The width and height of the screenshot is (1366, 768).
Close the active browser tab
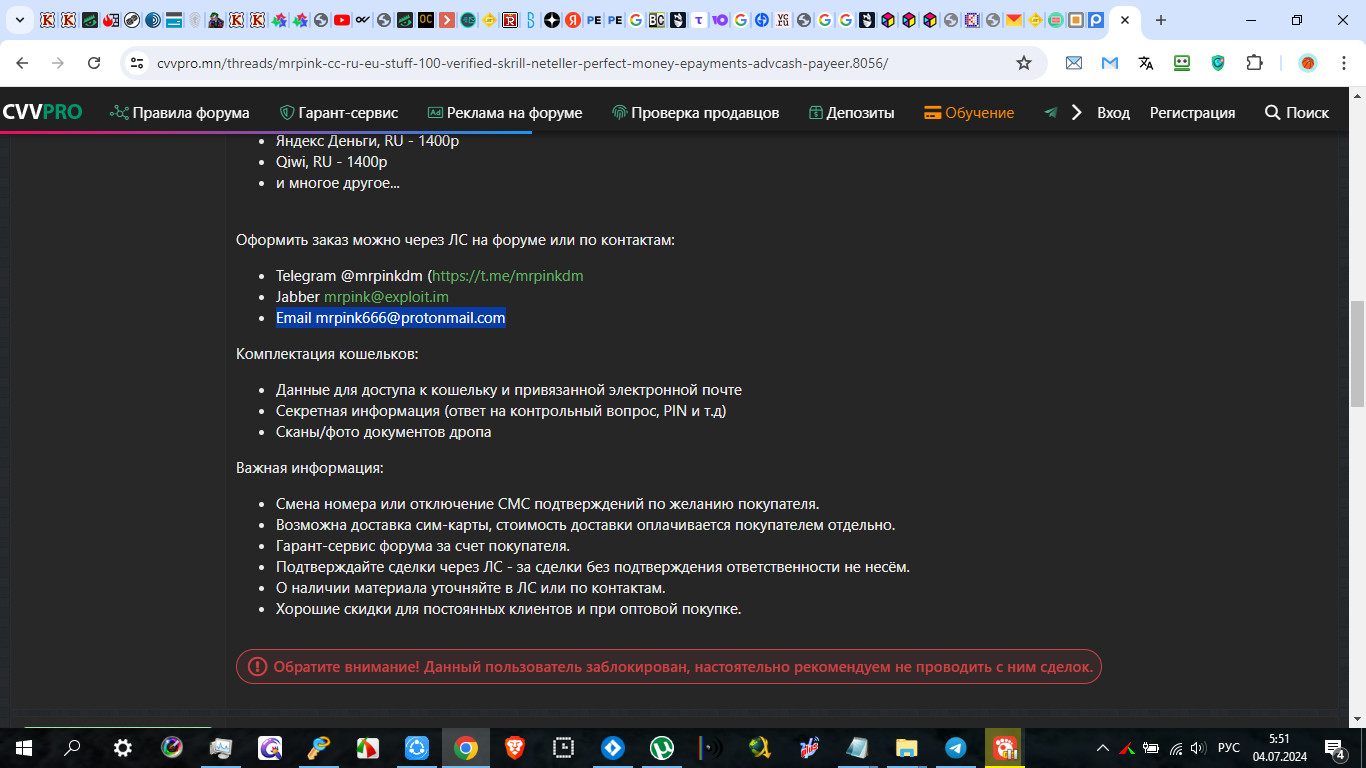[1125, 20]
